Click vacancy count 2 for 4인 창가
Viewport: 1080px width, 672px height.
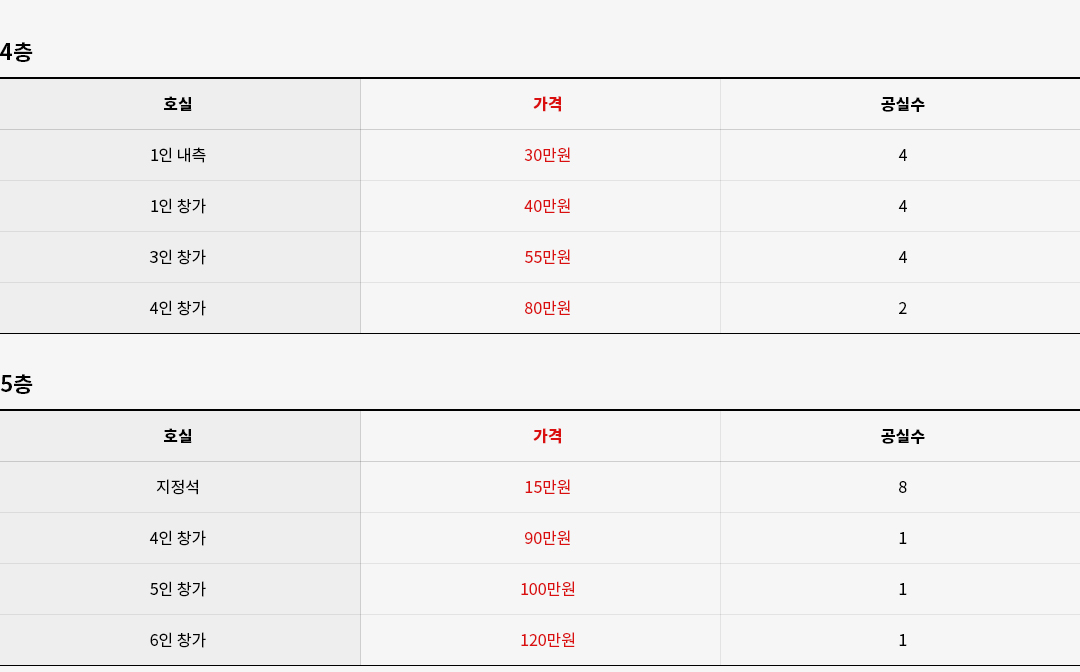click(902, 308)
